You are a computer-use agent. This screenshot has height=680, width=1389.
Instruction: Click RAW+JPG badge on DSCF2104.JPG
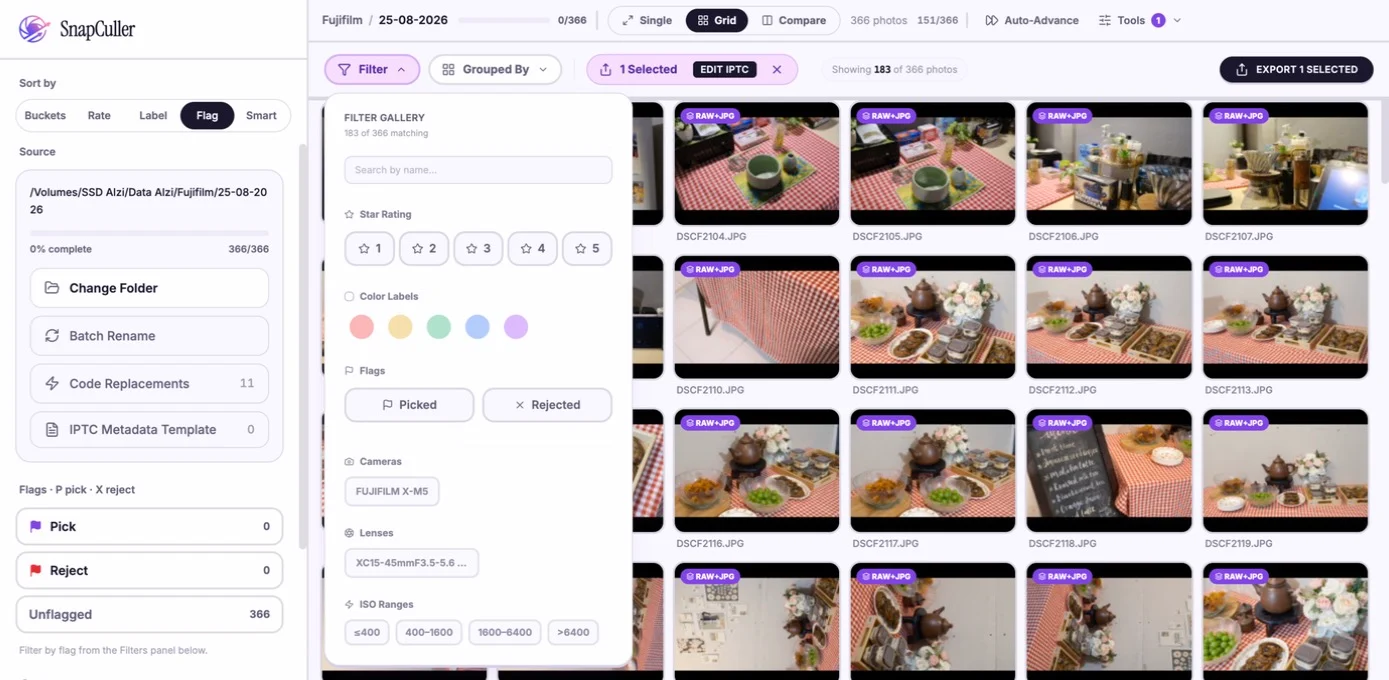710,116
